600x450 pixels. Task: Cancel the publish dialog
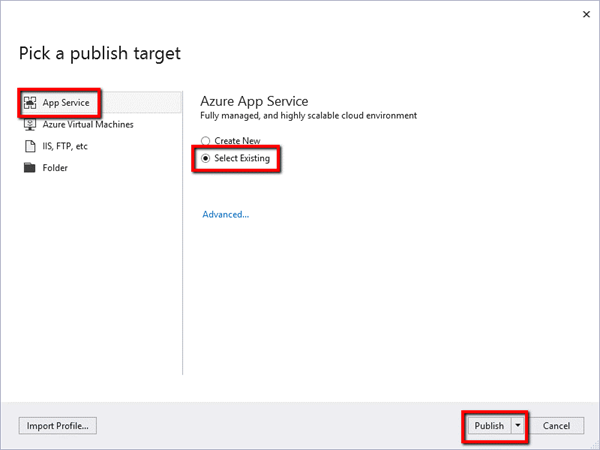tap(556, 426)
